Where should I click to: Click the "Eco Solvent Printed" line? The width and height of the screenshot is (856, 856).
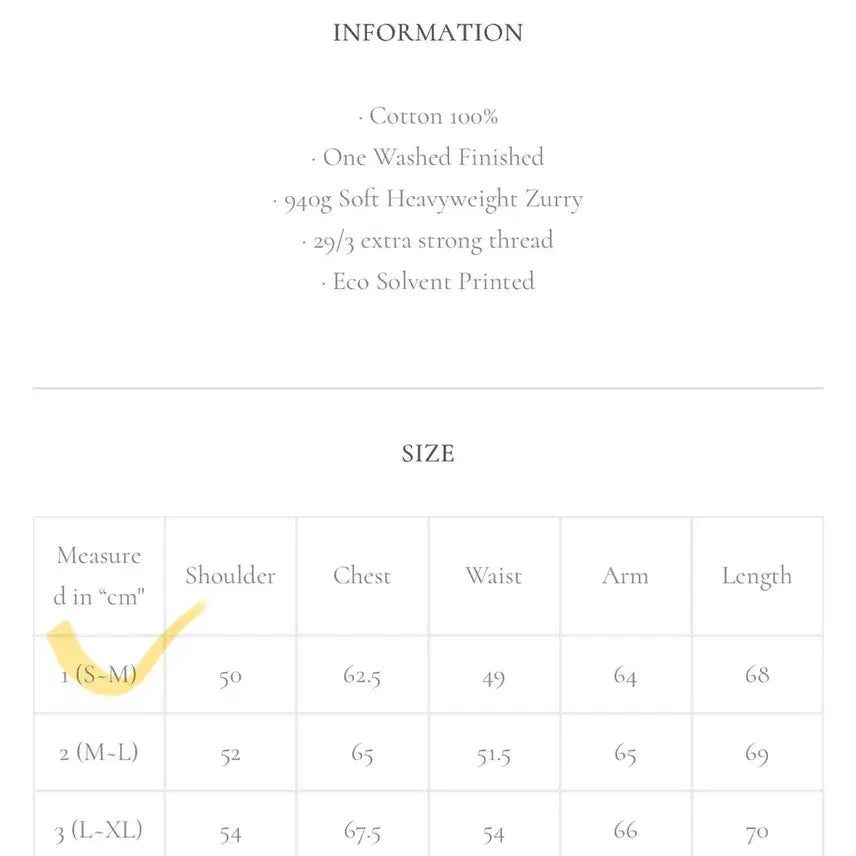pos(428,281)
